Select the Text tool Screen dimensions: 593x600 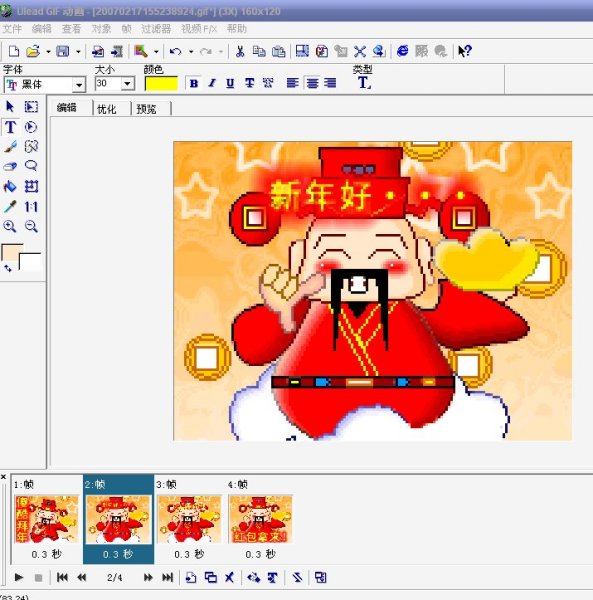click(x=11, y=127)
